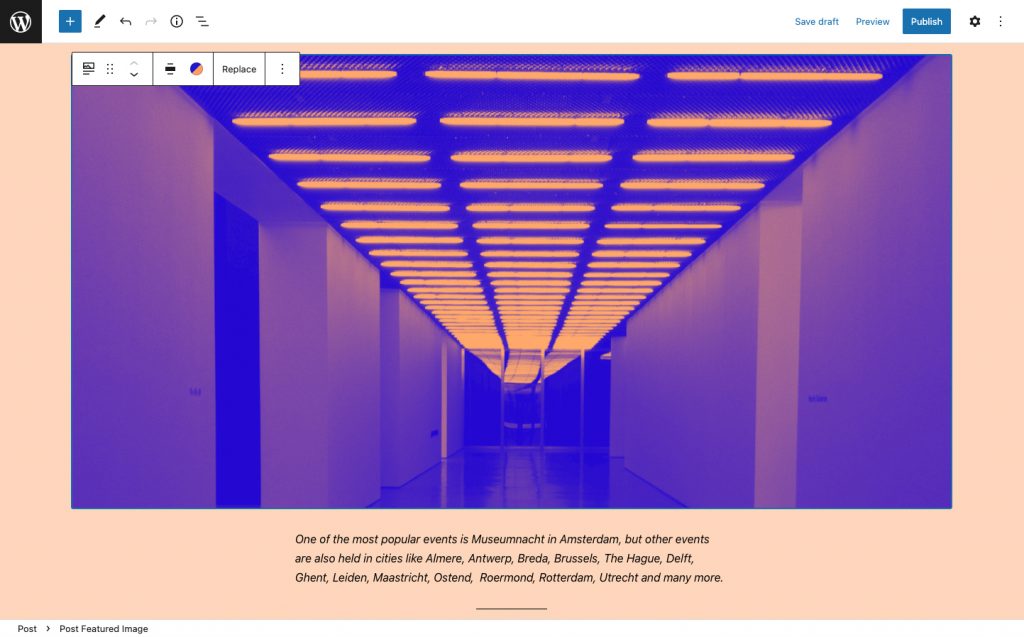The image size is (1024, 637).
Task: Open the duotone filter swatch
Action: 197,69
